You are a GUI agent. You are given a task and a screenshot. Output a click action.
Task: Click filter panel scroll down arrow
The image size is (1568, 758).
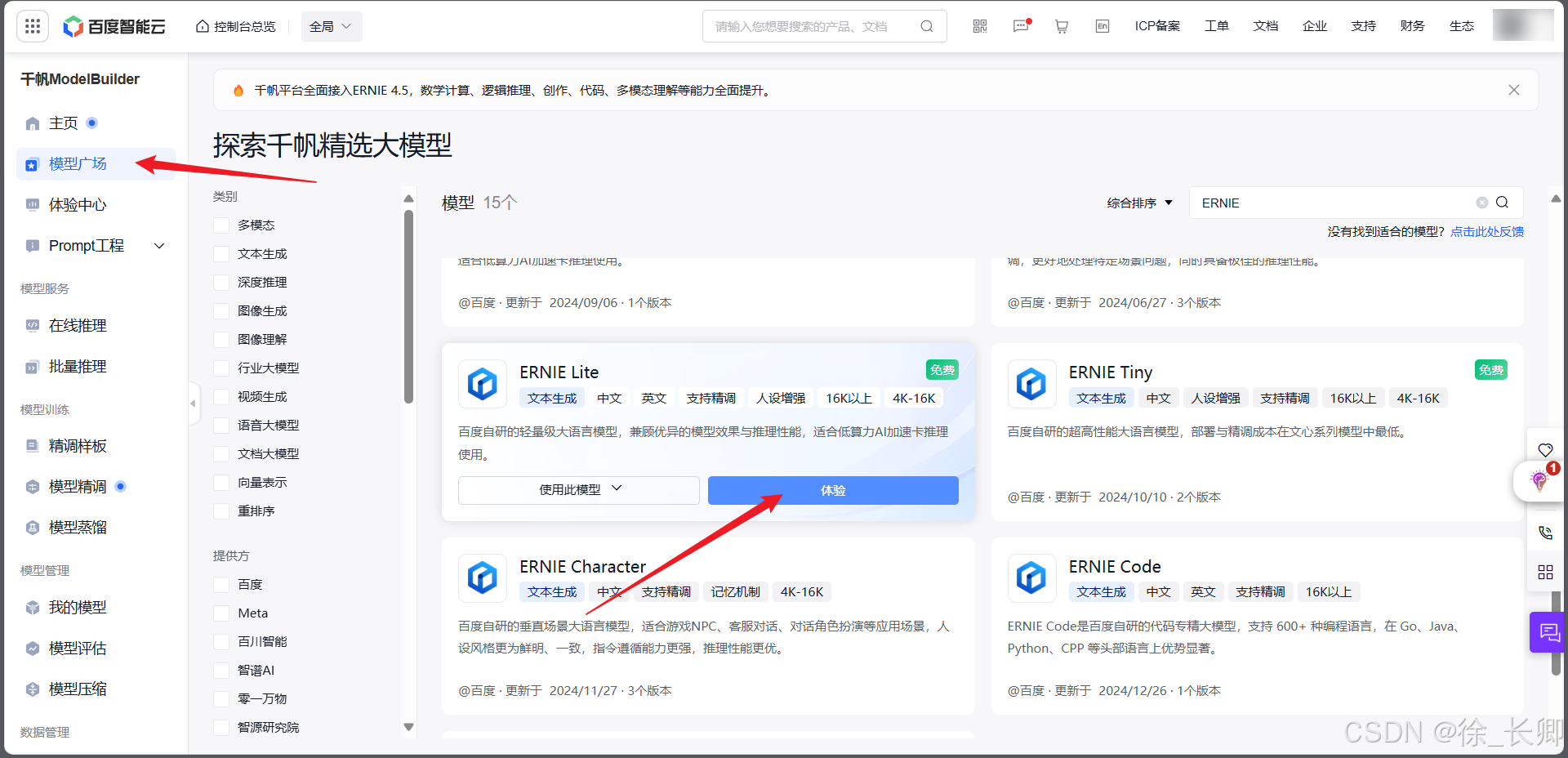click(408, 727)
